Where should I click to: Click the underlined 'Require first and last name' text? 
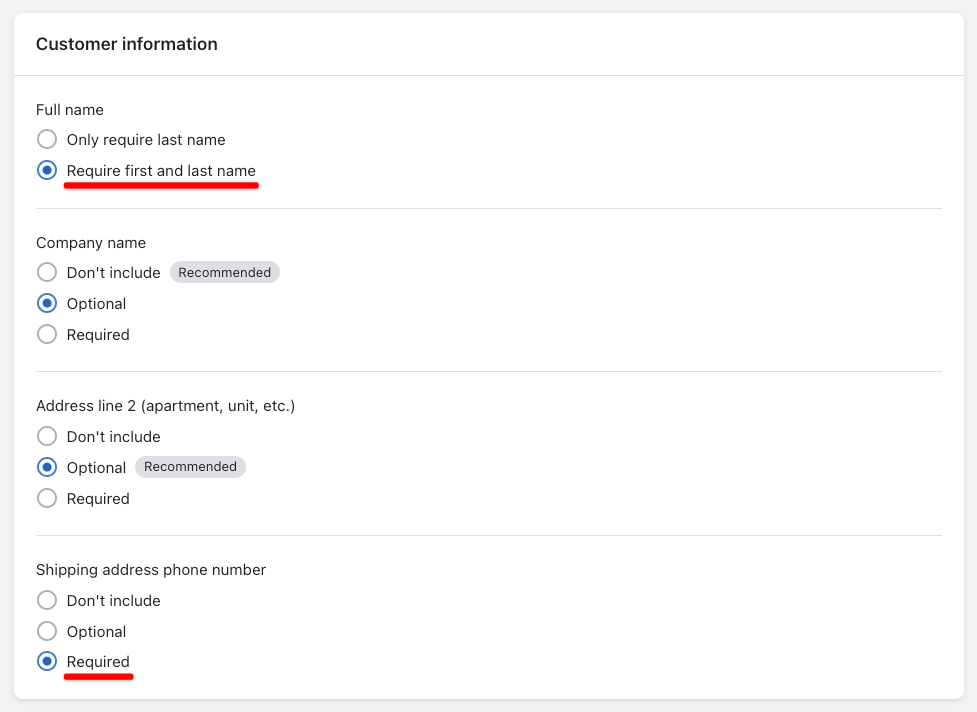point(161,171)
